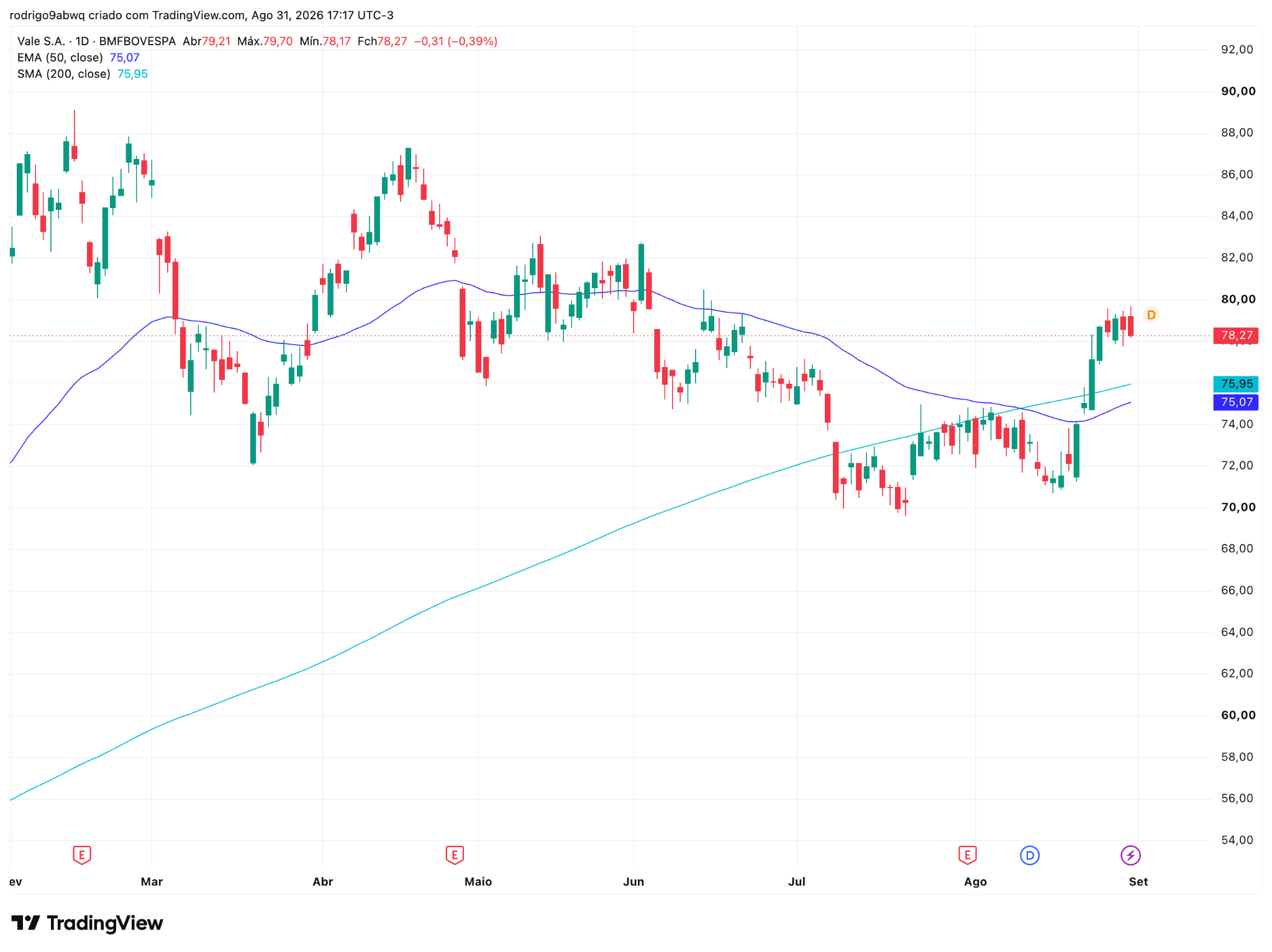The image size is (1272, 952).
Task: Click the Set label on time axis
Action: tap(1138, 881)
